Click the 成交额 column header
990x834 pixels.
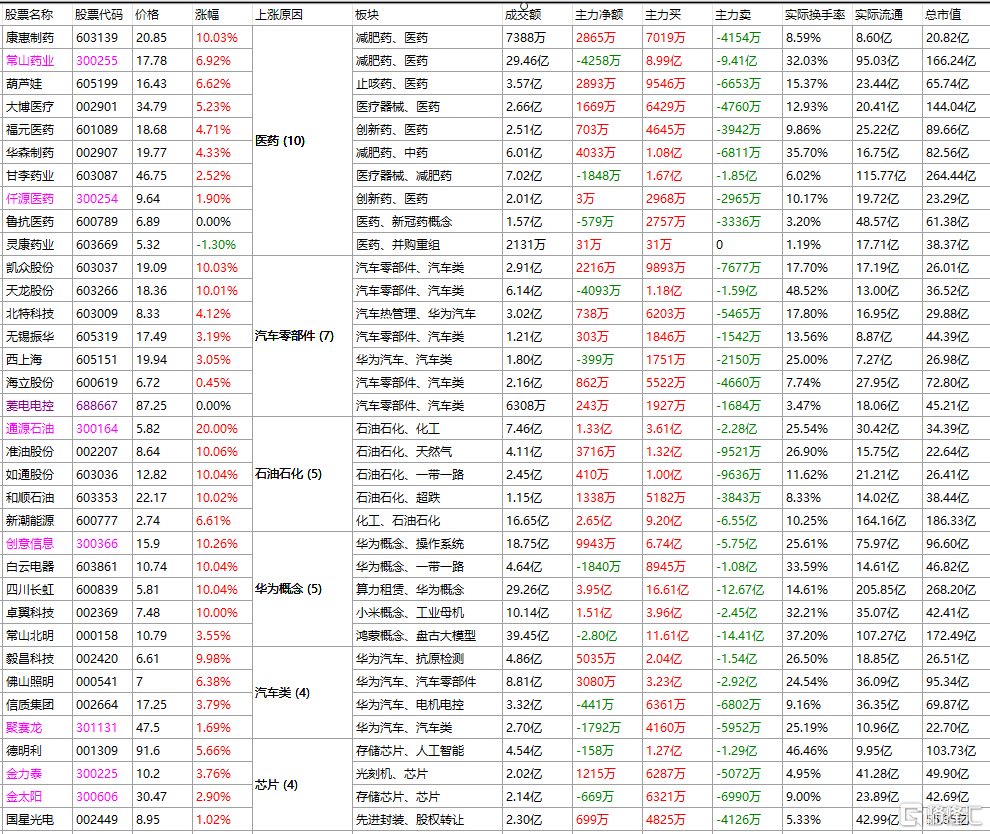pyautogui.click(x=523, y=15)
